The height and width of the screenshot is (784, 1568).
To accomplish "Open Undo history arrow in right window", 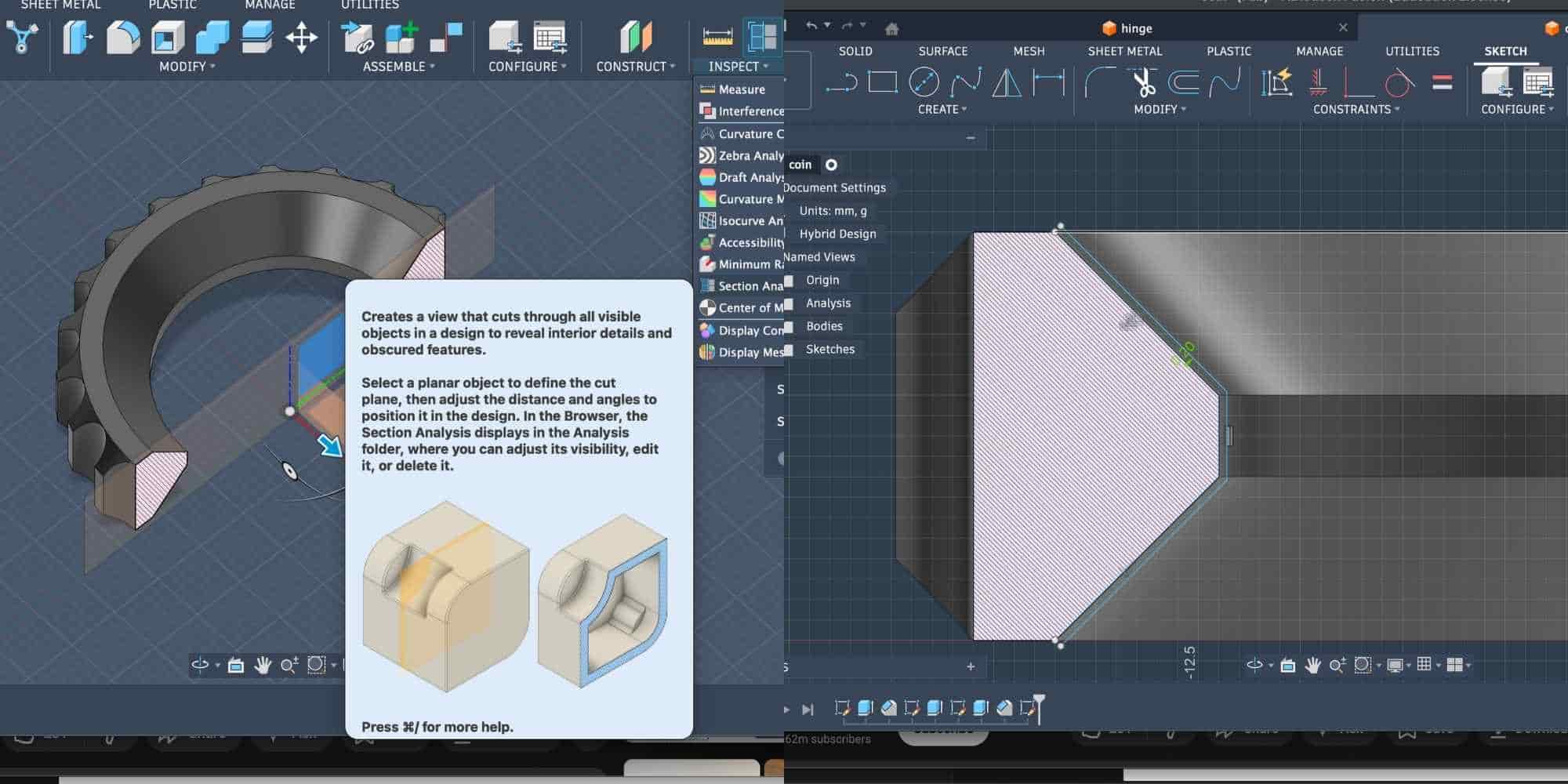I will [x=827, y=25].
